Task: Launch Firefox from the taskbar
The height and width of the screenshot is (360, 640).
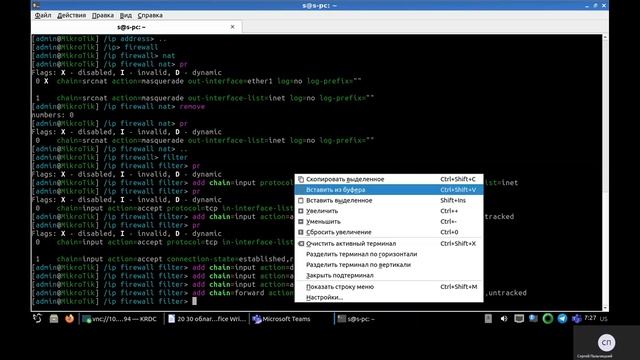Action: (69, 318)
